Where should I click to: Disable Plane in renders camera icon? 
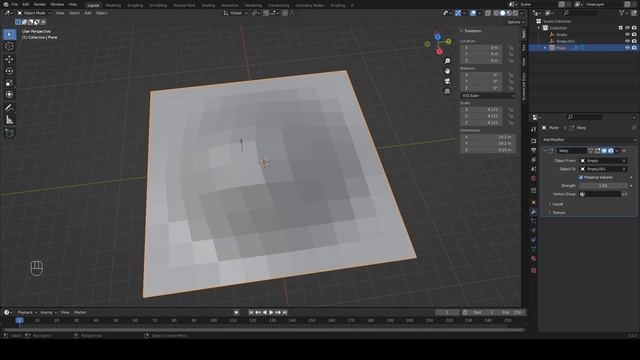tap(634, 48)
